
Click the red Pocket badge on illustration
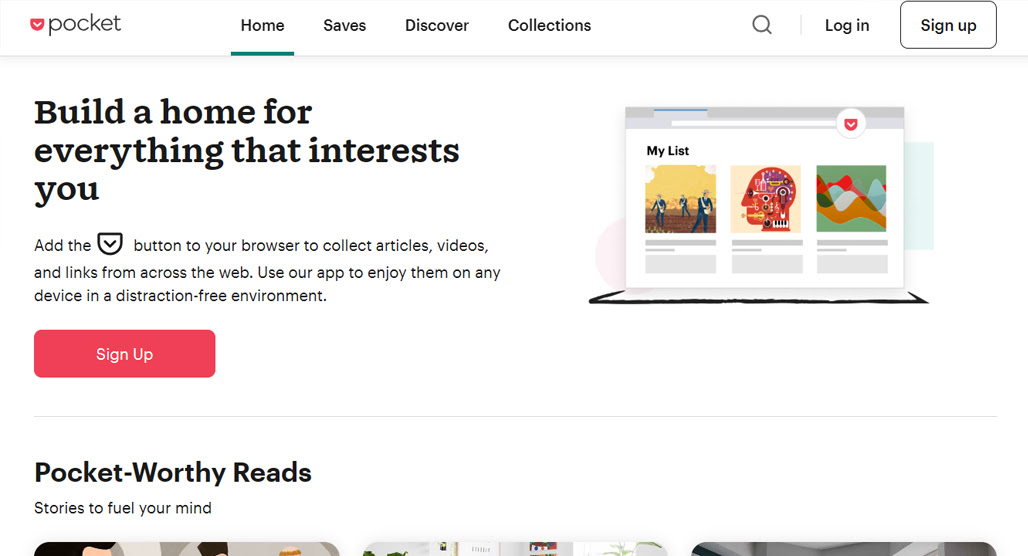coord(851,124)
